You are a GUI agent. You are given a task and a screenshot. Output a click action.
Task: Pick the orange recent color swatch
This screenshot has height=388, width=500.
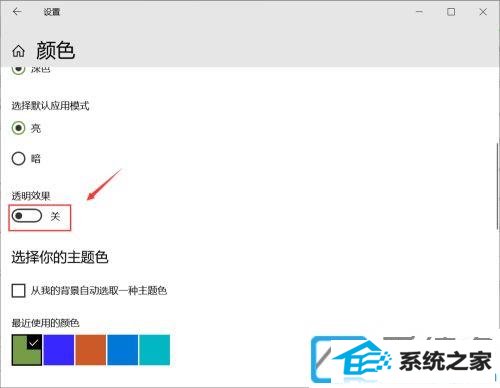pyautogui.click(x=91, y=350)
